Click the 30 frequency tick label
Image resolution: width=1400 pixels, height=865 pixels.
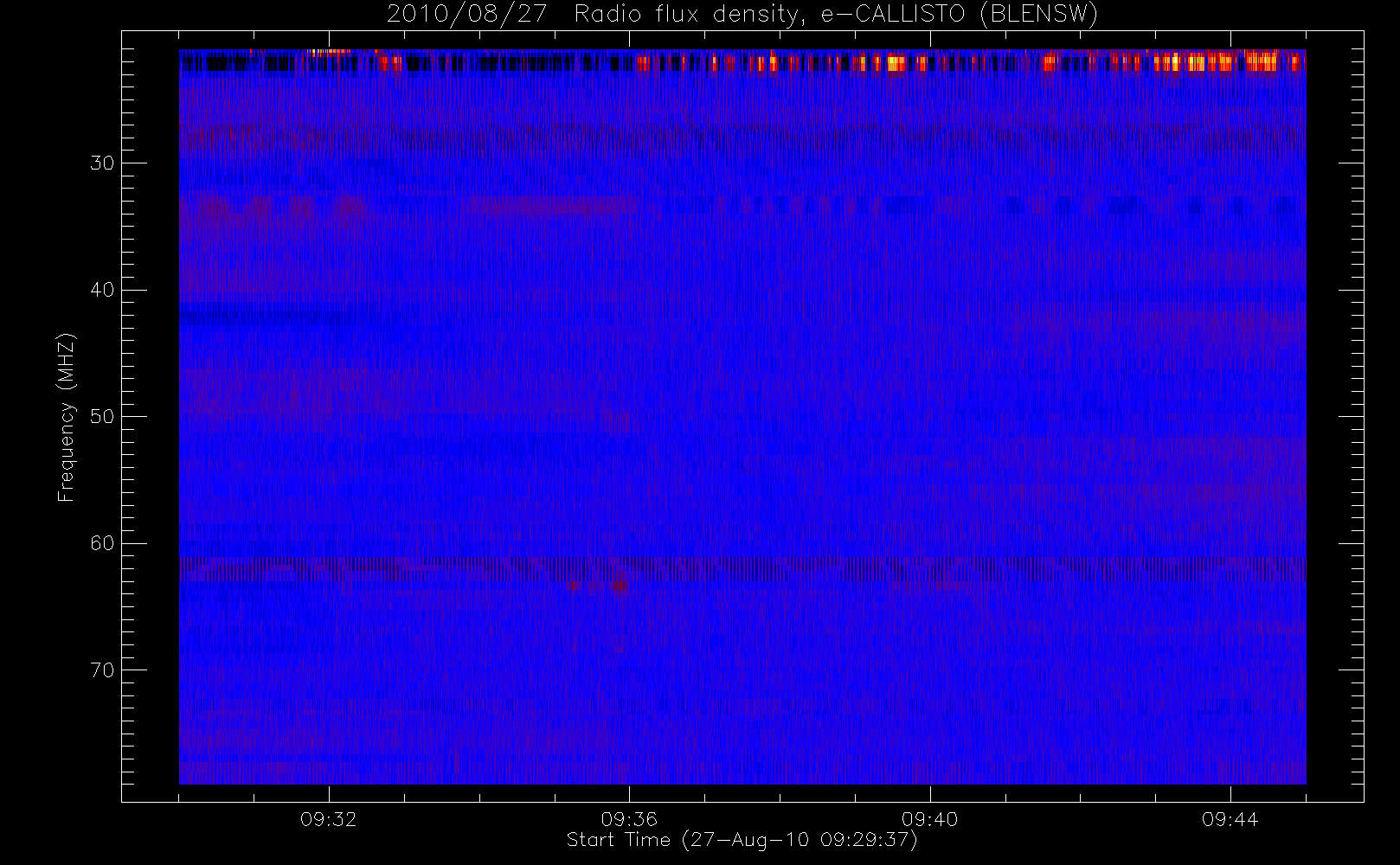pyautogui.click(x=102, y=163)
